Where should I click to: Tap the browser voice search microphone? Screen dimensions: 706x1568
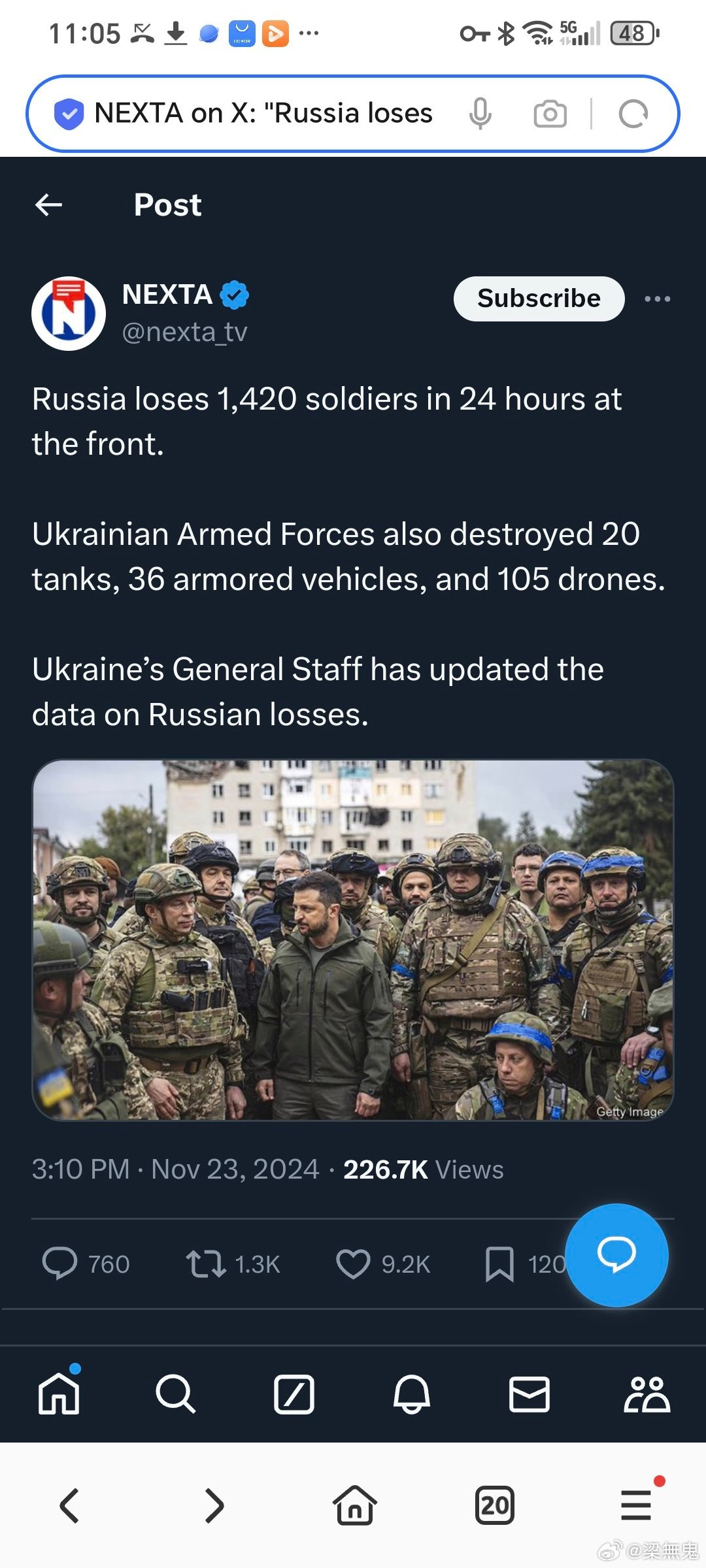[x=480, y=114]
